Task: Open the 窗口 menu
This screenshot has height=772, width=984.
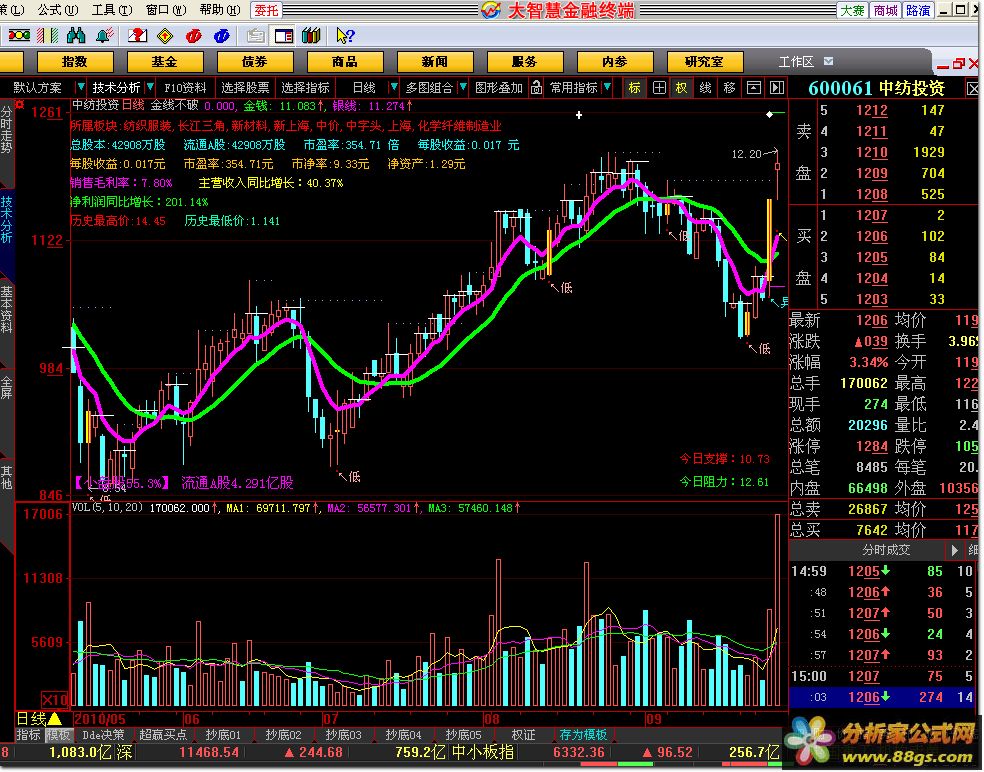Action: 166,9
